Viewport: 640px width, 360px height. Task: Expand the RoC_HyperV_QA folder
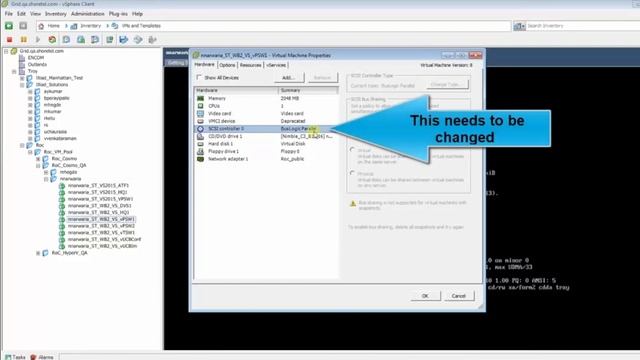tap(38, 253)
